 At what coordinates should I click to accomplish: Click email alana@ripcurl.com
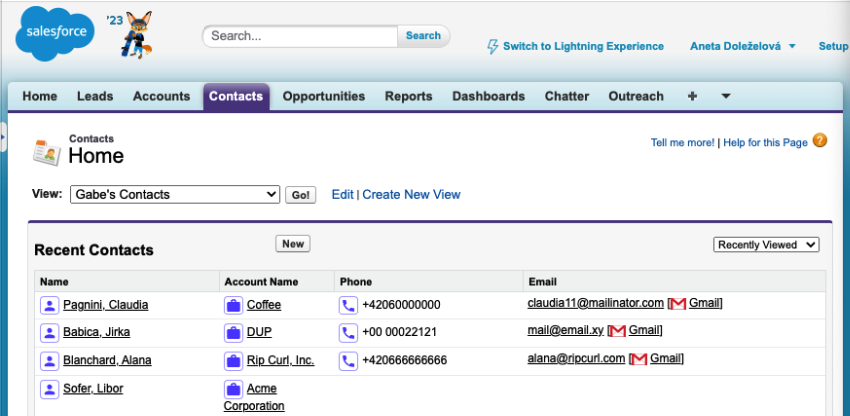coord(576,359)
